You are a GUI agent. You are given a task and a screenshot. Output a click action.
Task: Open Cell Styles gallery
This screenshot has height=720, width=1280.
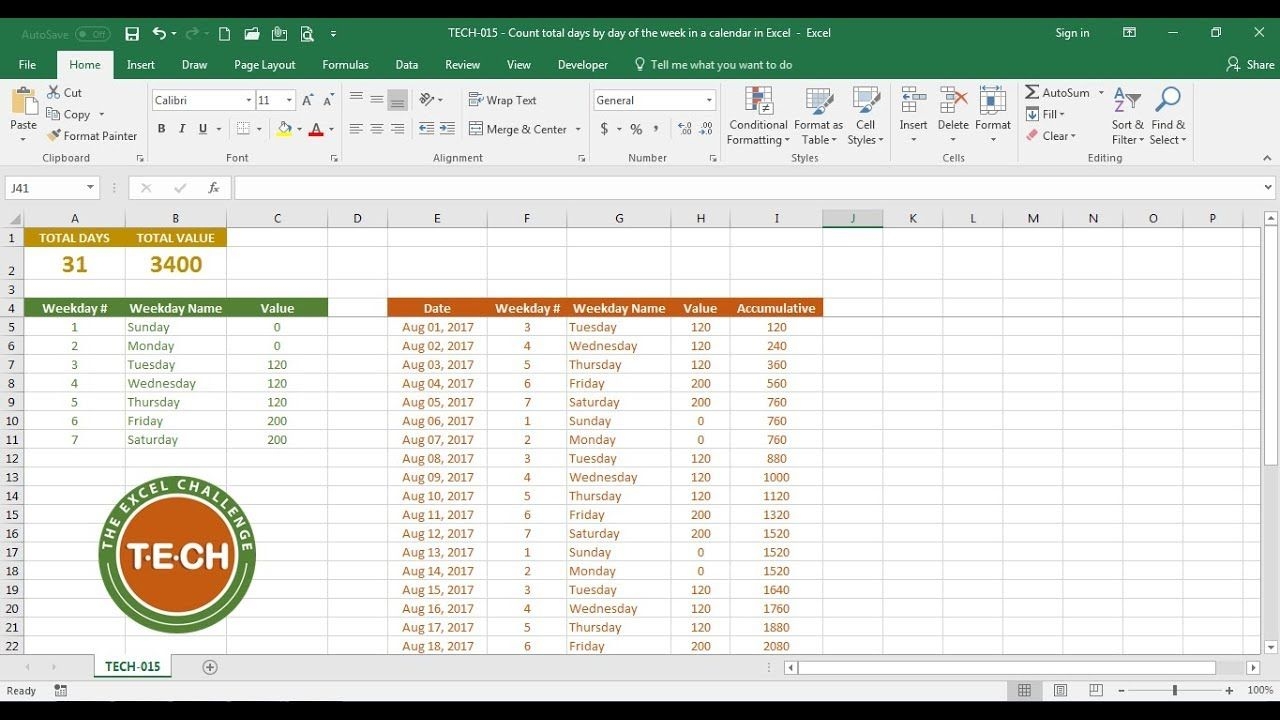click(866, 116)
